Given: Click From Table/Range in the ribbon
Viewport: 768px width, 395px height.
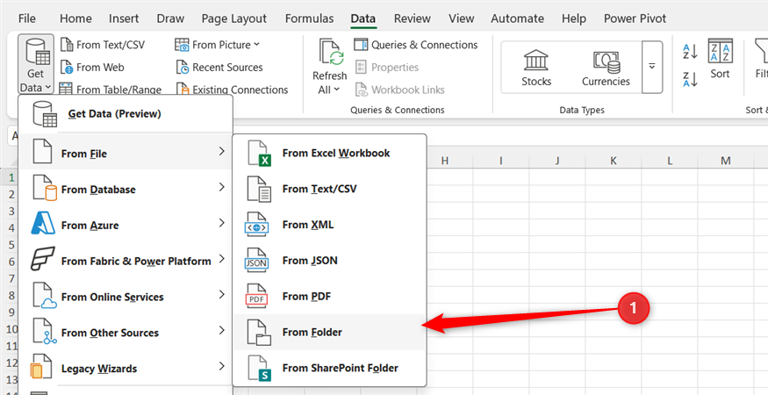Looking at the screenshot, I should pyautogui.click(x=110, y=90).
